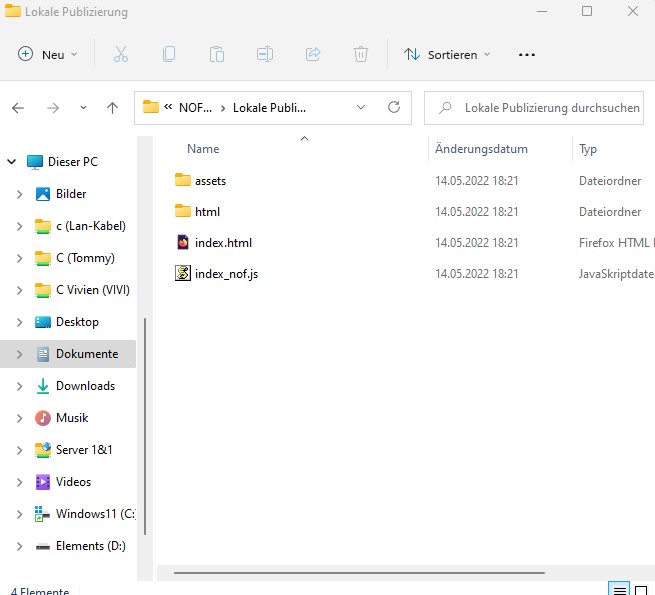
Task: Click the Delete trash bin icon
Action: [x=361, y=54]
